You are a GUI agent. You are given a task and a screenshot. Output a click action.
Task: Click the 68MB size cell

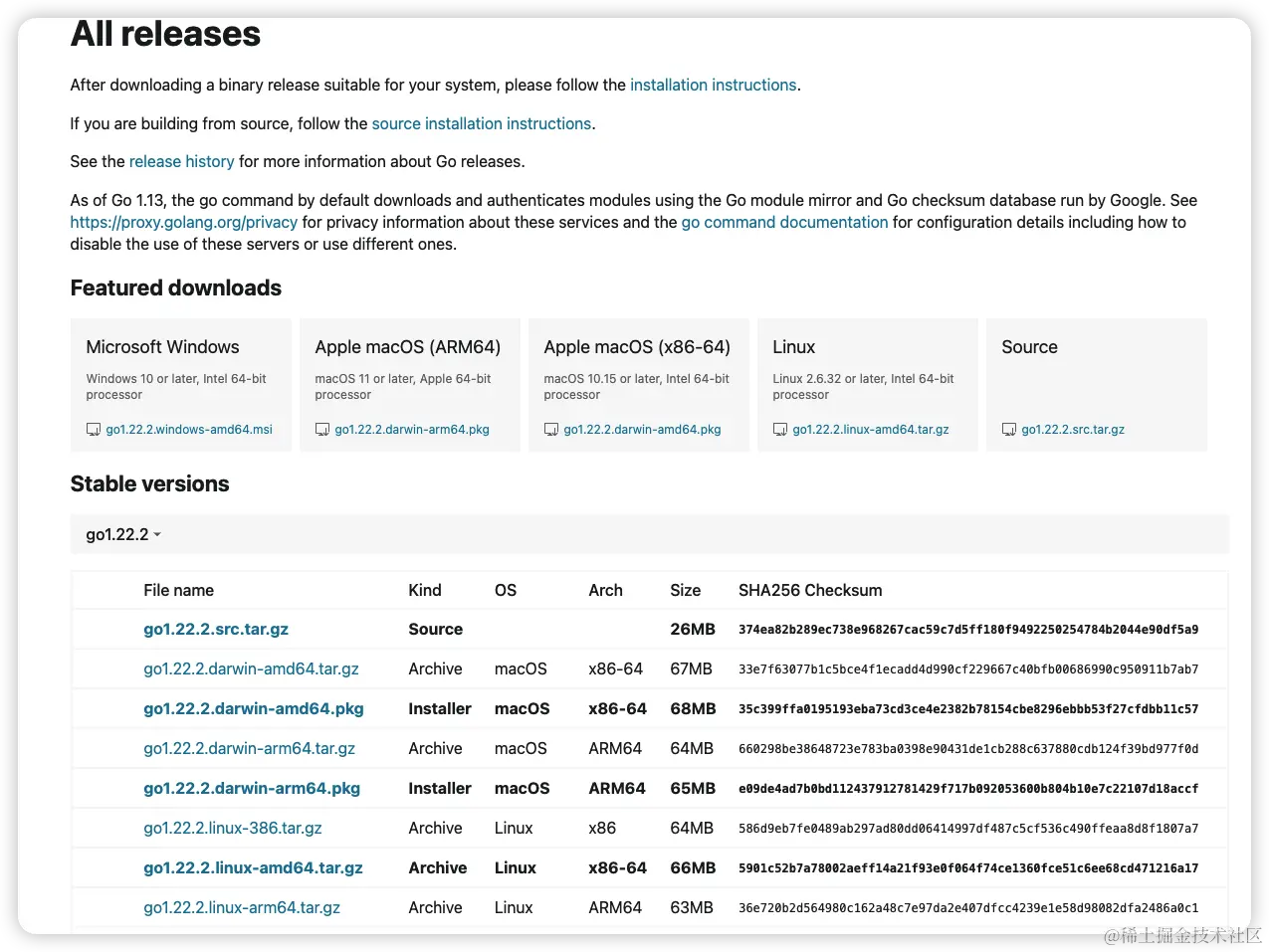[x=693, y=708]
